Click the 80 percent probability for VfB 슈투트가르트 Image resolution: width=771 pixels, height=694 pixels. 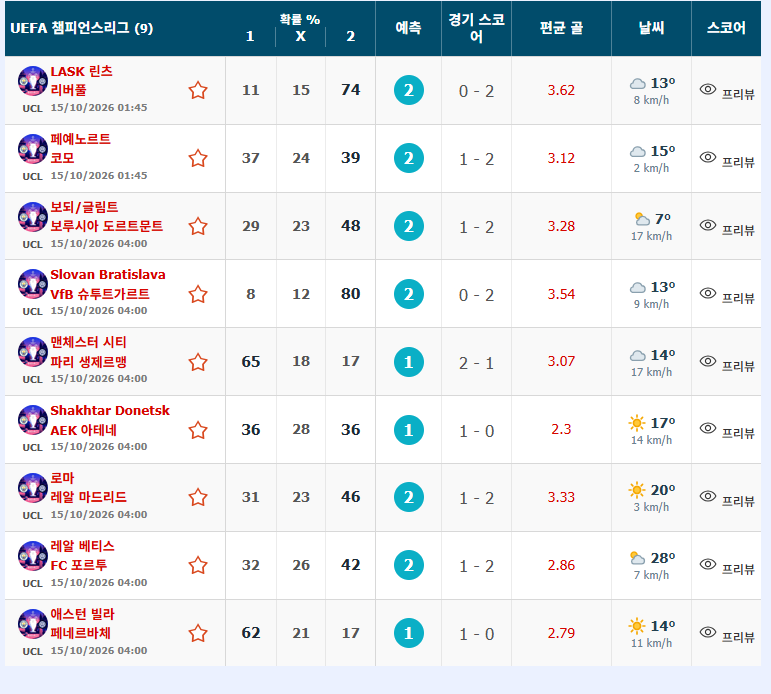tap(351, 294)
